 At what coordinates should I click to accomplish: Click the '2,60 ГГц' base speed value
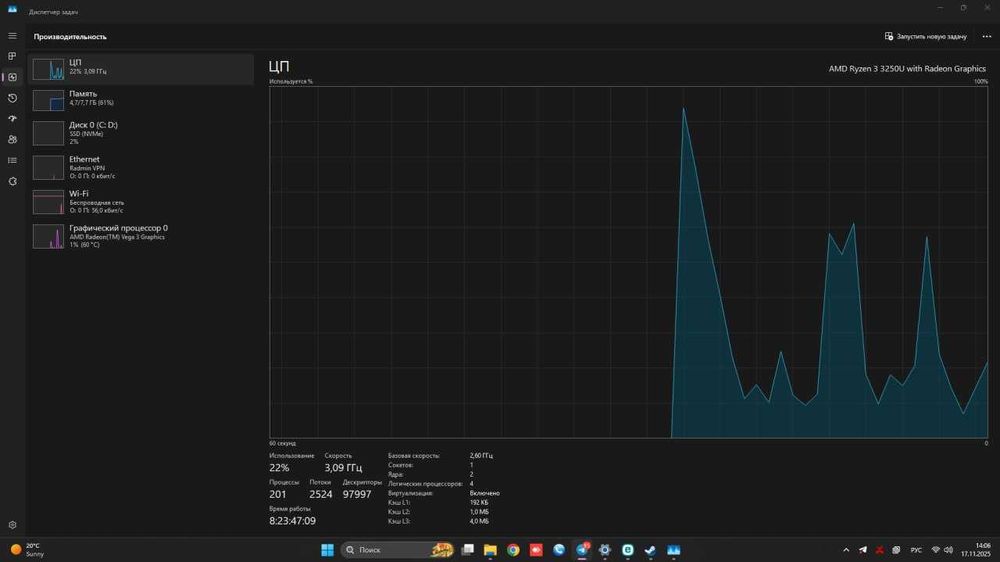pyautogui.click(x=481, y=455)
